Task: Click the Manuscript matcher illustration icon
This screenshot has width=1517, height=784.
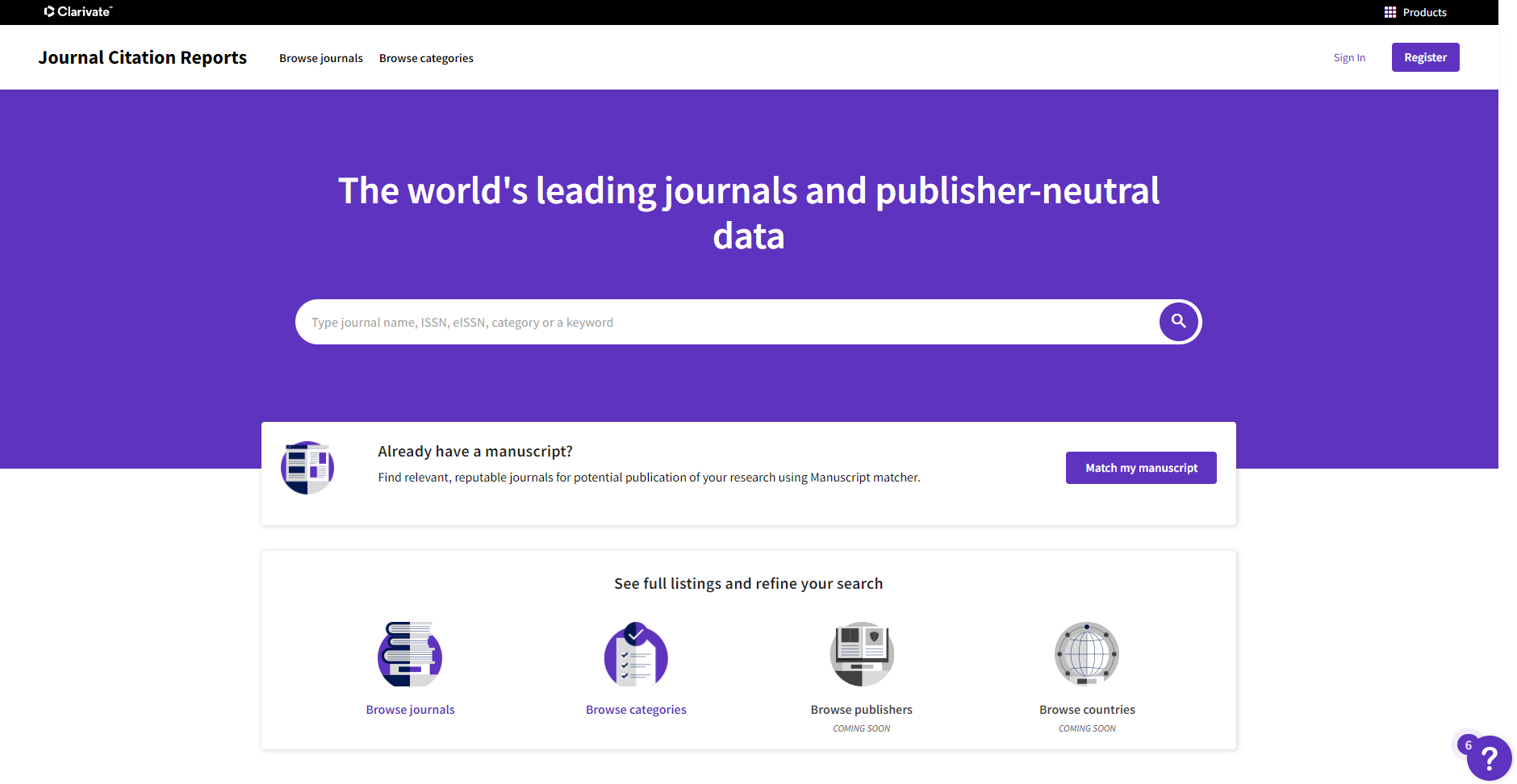Action: pos(307,468)
